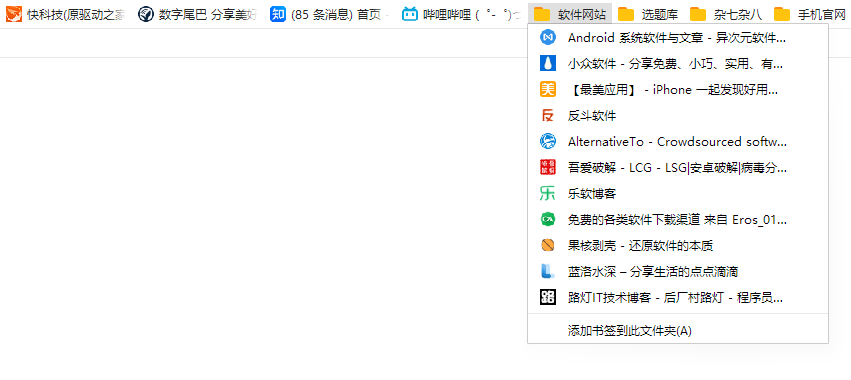Open 免费的各类软件下载渠道 bookmark entry
The image size is (851, 380).
(678, 220)
